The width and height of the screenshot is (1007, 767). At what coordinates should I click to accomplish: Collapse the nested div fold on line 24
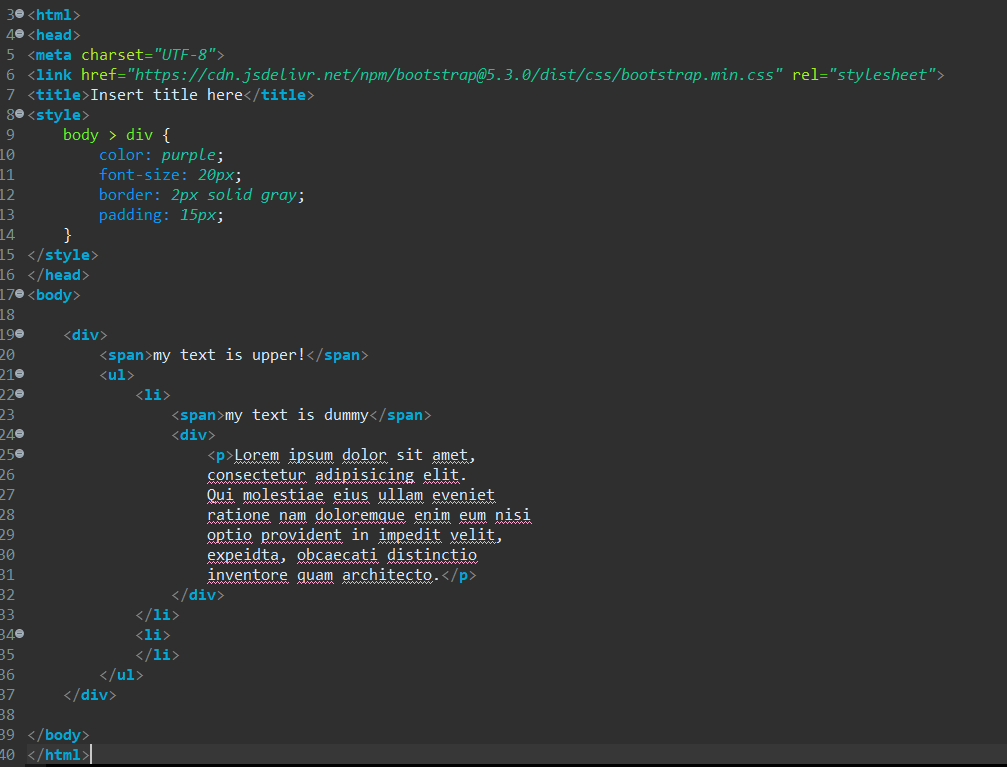tap(20, 434)
